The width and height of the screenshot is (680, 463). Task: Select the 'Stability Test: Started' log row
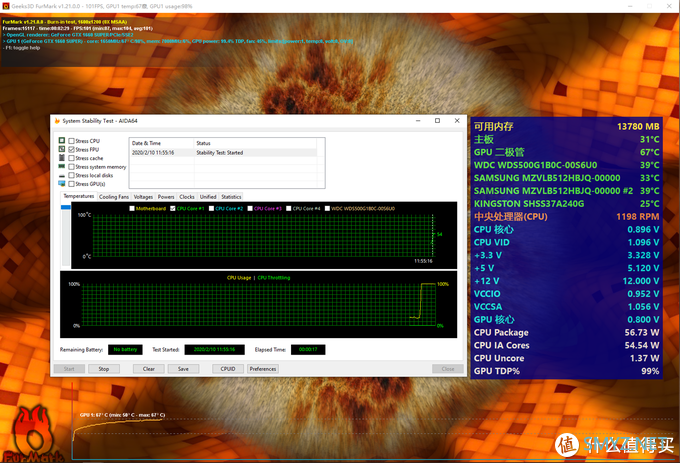pyautogui.click(x=224, y=153)
